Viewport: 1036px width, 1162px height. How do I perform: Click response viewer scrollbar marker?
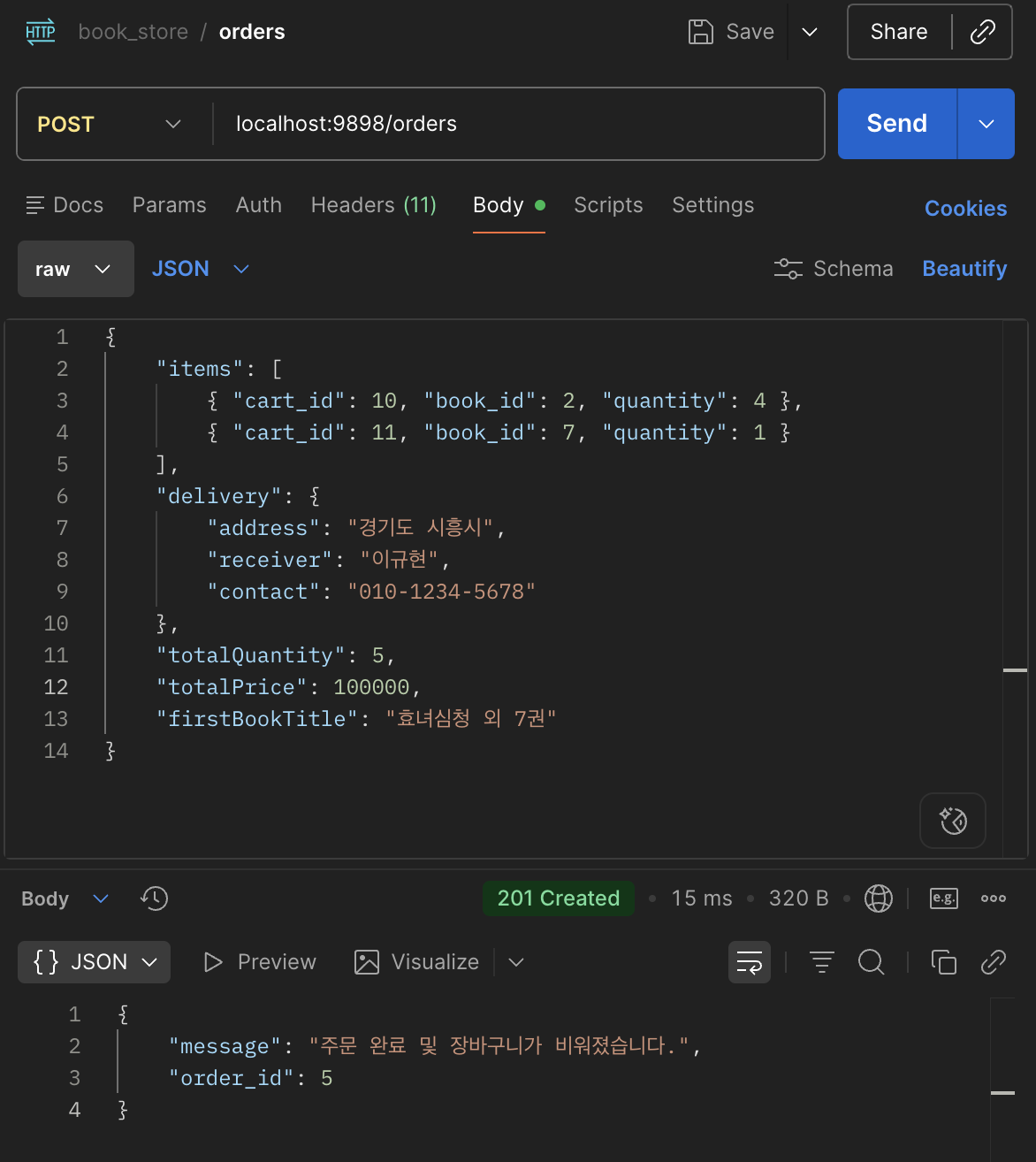click(x=1003, y=1093)
